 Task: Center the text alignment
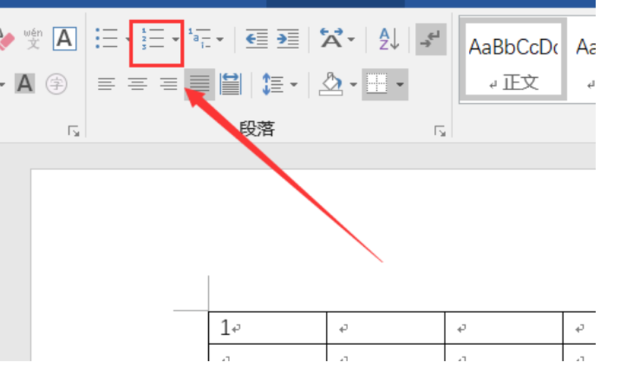(137, 84)
